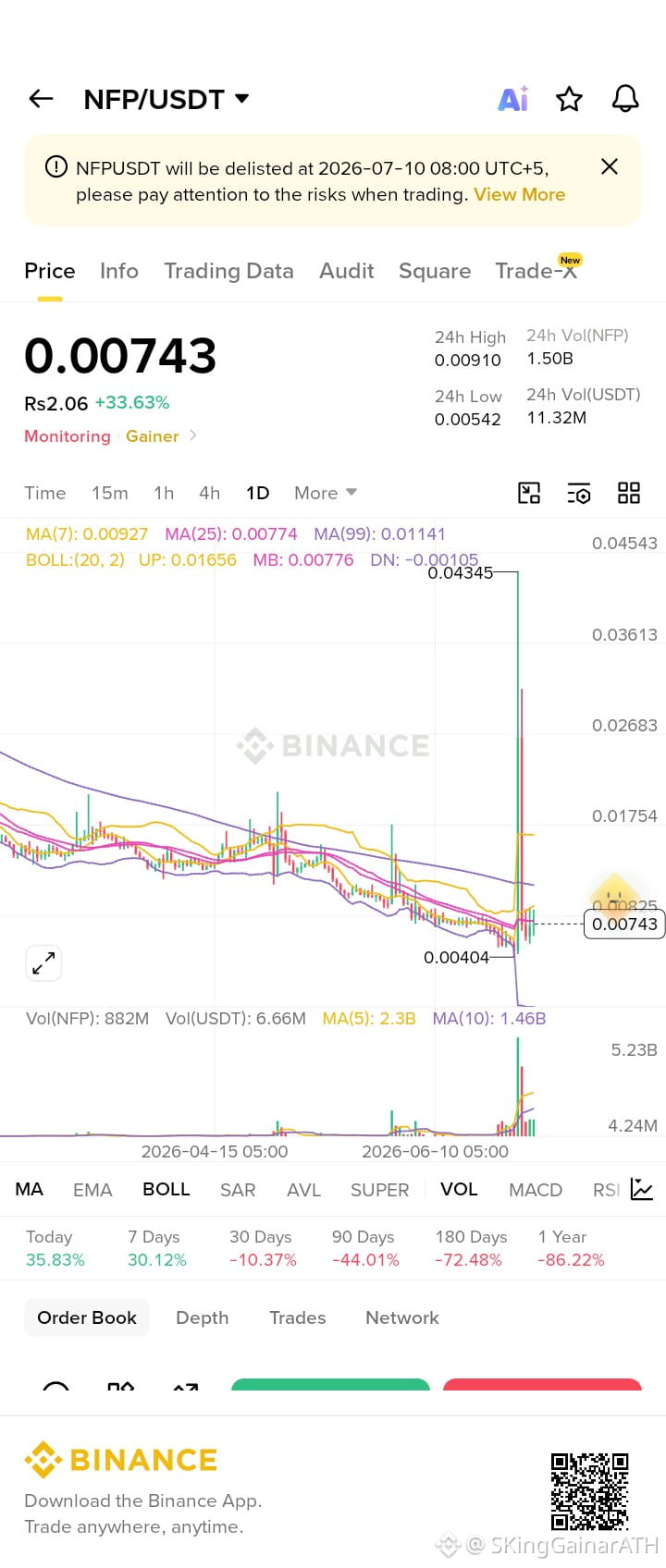Toggle the AVL indicator
666x1568 pixels.
pyautogui.click(x=303, y=1190)
